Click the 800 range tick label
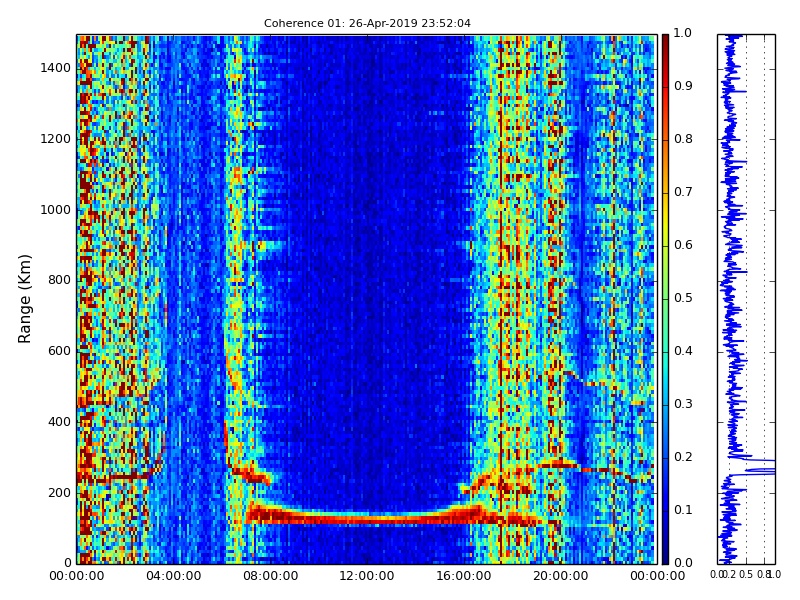This screenshot has height=600, width=800. [60, 280]
